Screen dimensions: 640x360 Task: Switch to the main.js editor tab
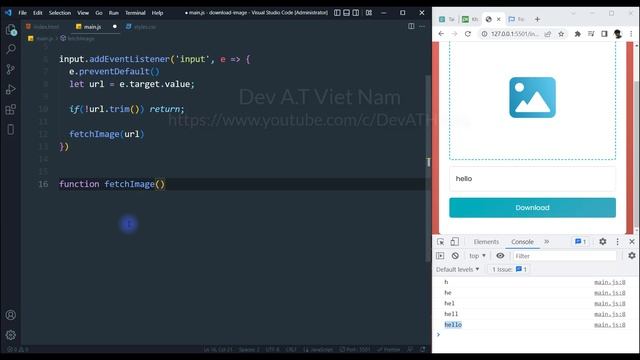coord(92,27)
